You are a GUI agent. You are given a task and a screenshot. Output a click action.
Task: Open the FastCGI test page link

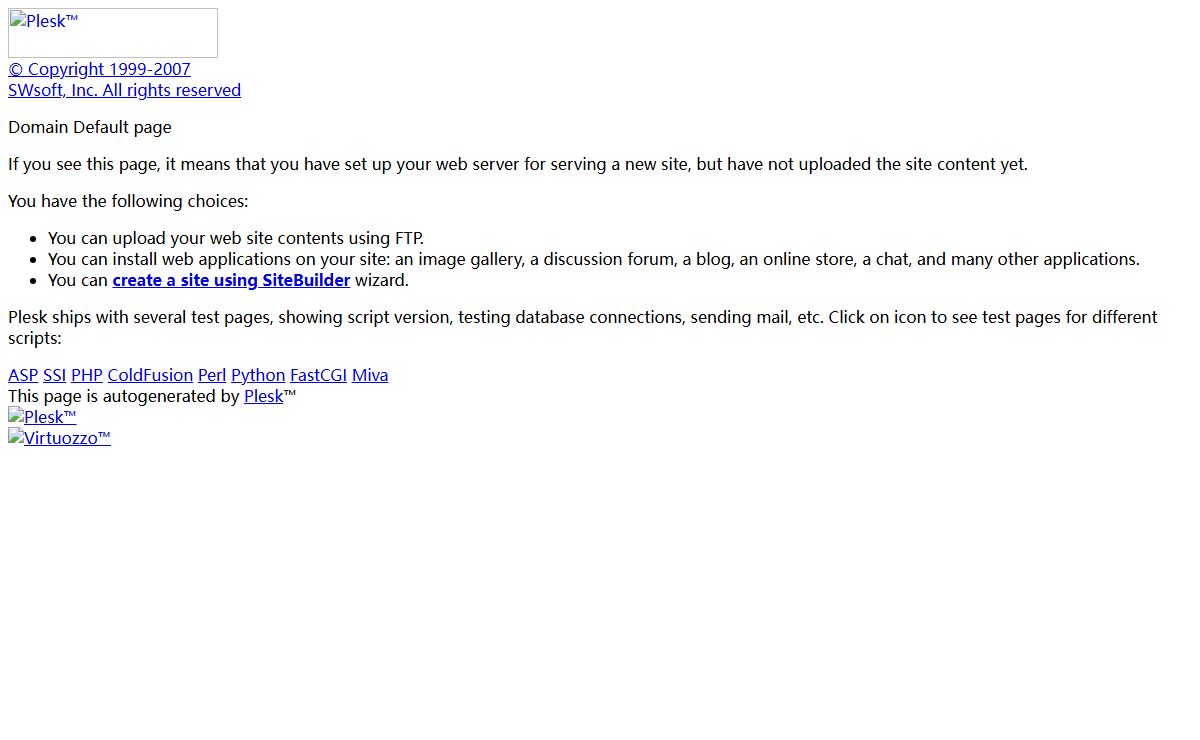318,375
